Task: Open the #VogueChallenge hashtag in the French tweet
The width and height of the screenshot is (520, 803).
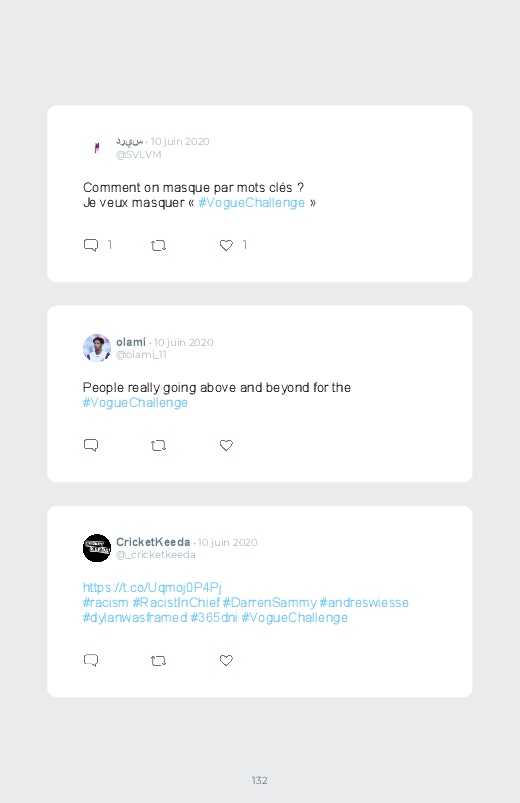Action: tap(252, 203)
